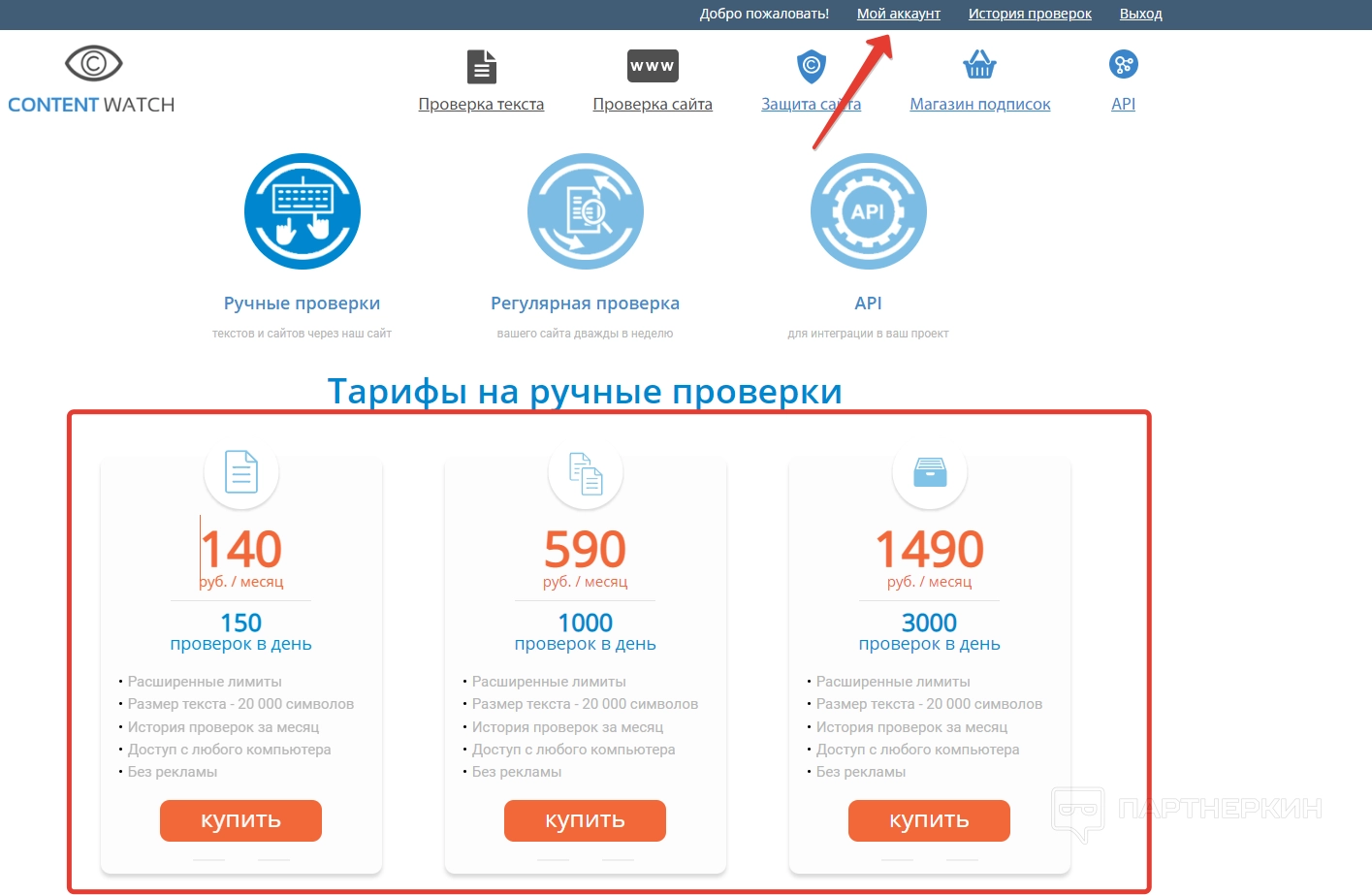This screenshot has height=895, width=1372.
Task: Buy the 1490 rub plan
Action: point(929,820)
